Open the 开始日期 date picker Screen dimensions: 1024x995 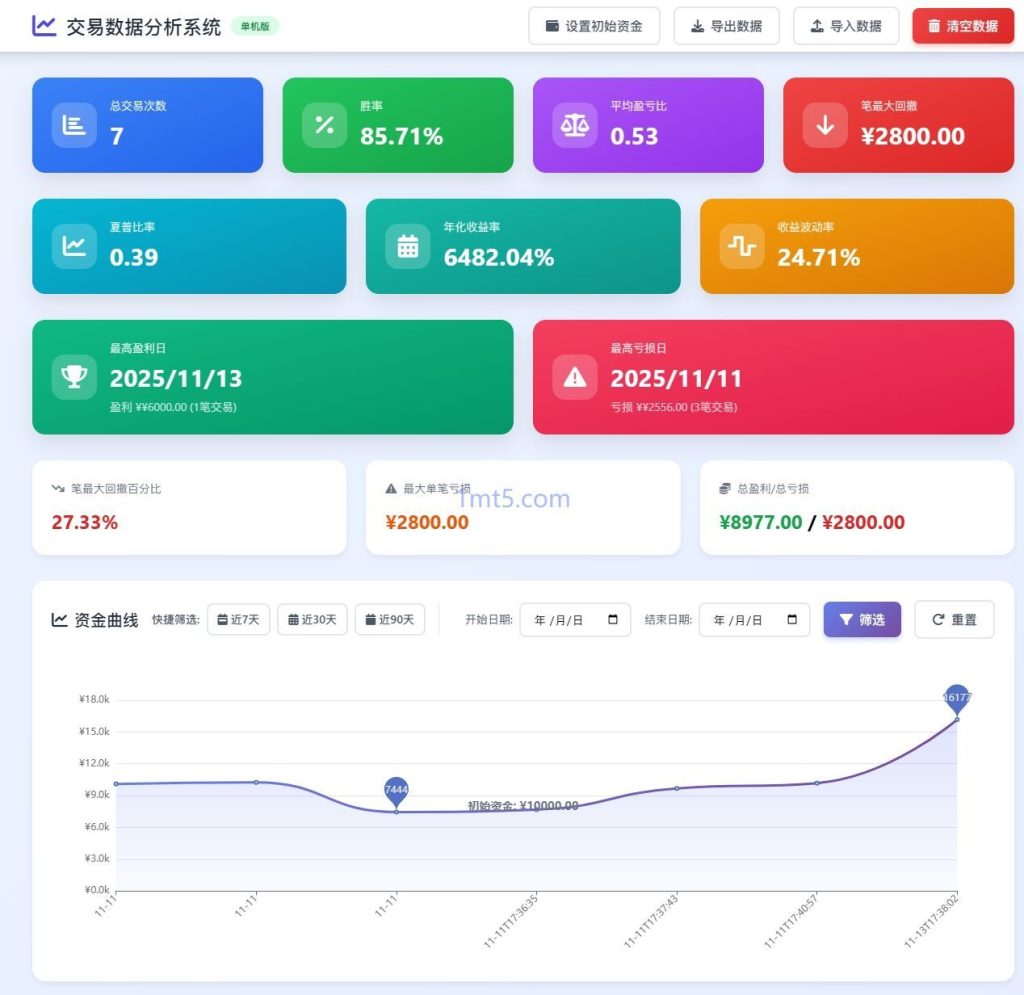point(614,620)
